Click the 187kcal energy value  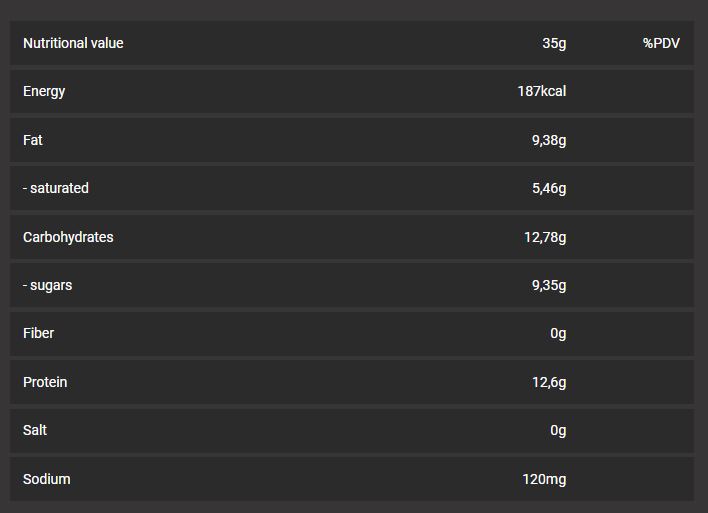[x=541, y=91]
